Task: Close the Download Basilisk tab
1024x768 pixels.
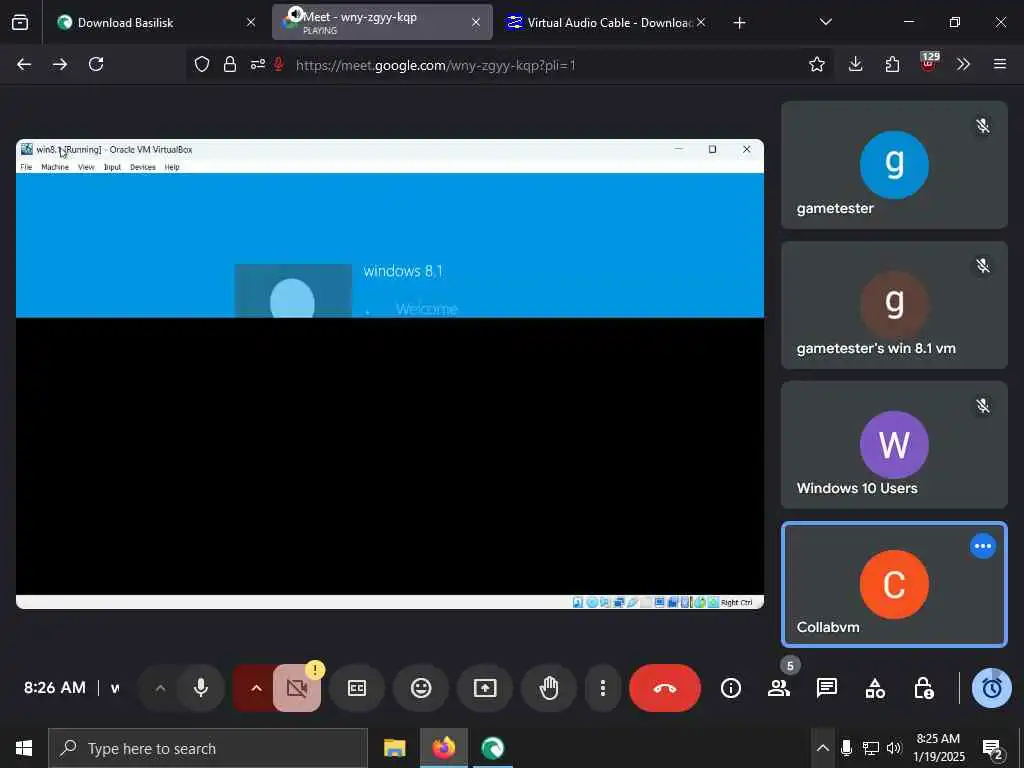Action: (251, 22)
